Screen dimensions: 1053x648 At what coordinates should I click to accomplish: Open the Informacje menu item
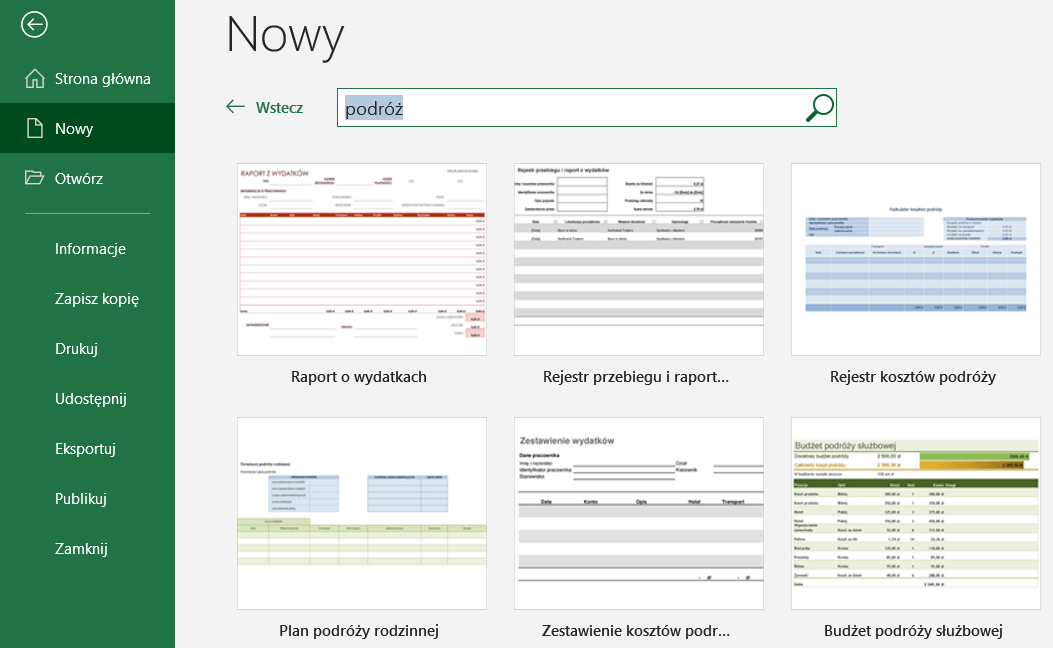pyautogui.click(x=90, y=249)
